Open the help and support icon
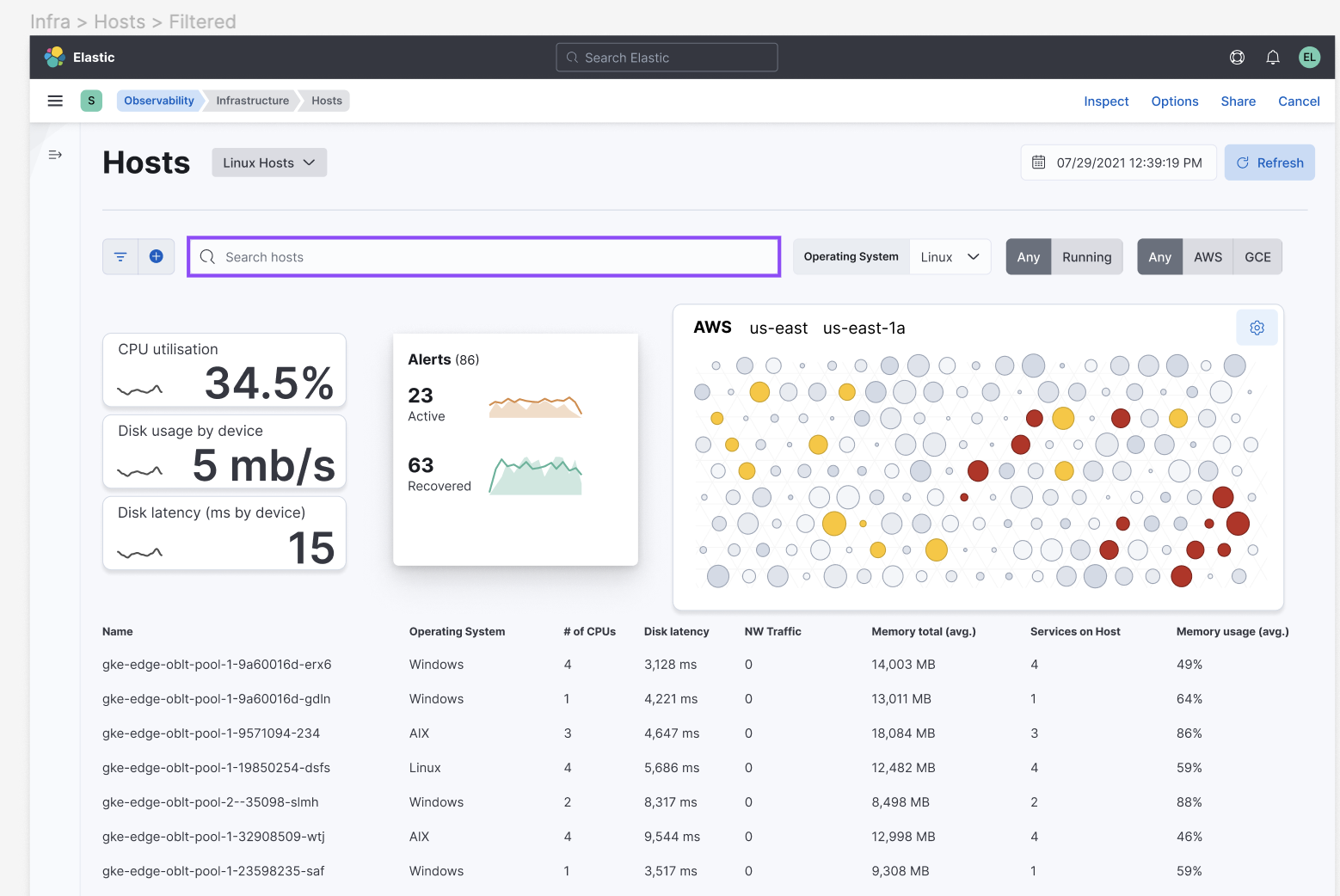The height and width of the screenshot is (896, 1340). [1237, 57]
